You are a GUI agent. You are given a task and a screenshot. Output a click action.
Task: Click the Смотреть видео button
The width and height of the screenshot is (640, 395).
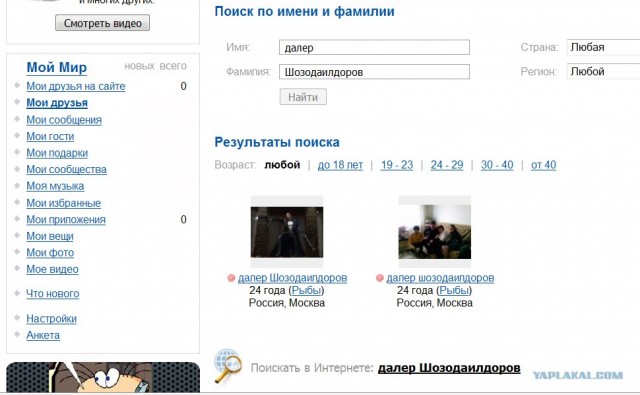click(x=102, y=23)
